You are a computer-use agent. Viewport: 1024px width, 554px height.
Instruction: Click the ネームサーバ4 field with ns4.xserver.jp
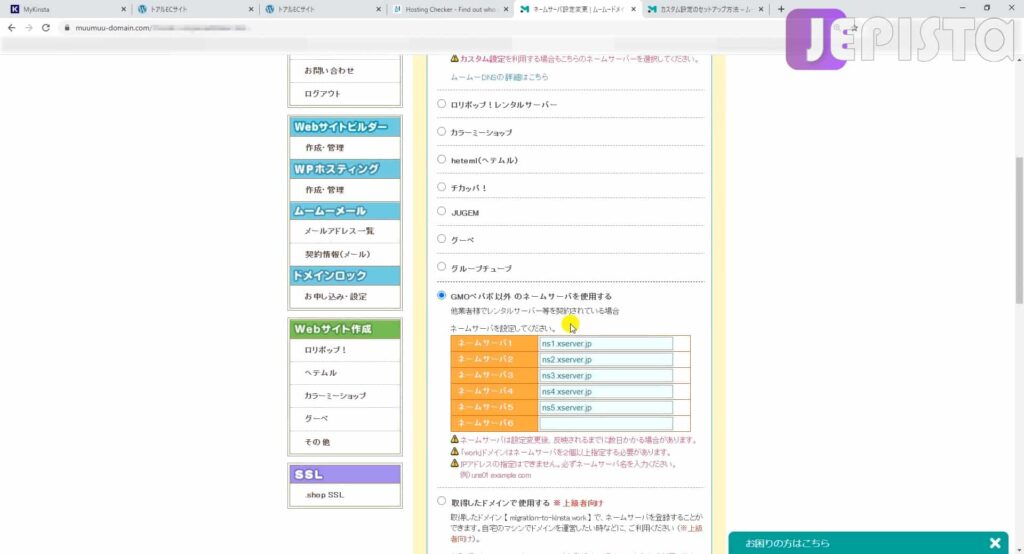pyautogui.click(x=605, y=391)
